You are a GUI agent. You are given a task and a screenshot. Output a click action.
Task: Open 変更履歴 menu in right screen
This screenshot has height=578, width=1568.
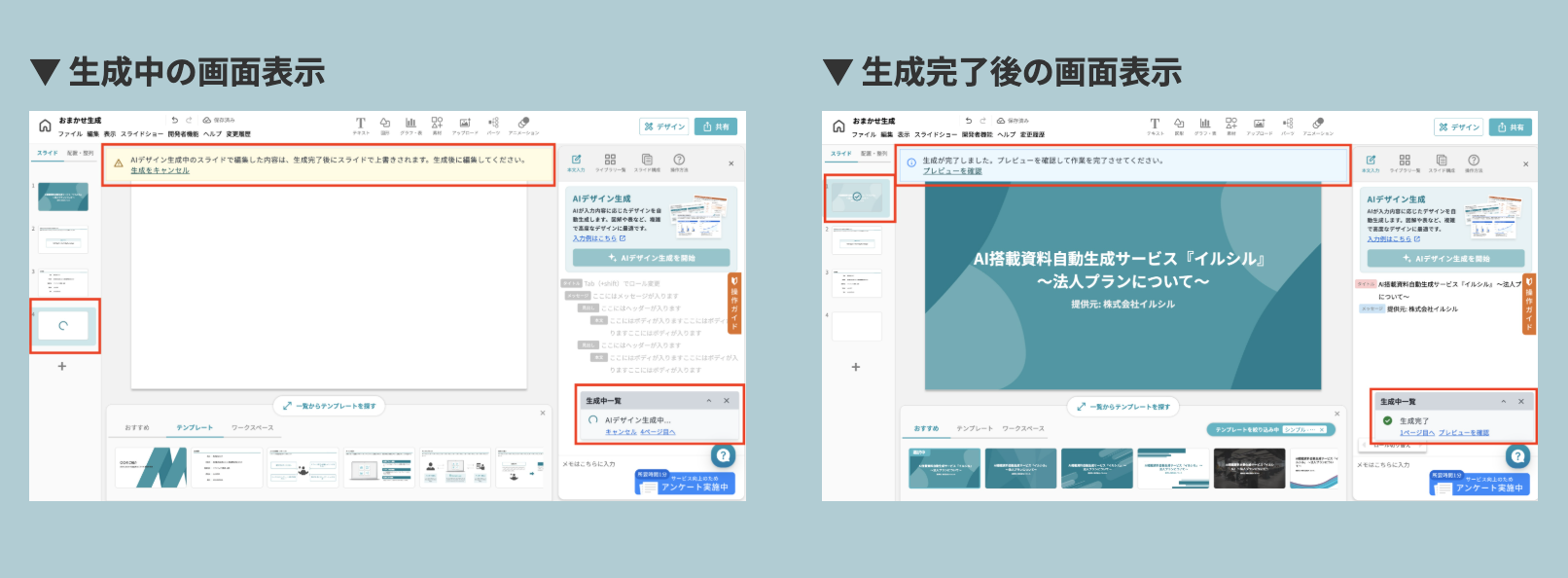1032,135
